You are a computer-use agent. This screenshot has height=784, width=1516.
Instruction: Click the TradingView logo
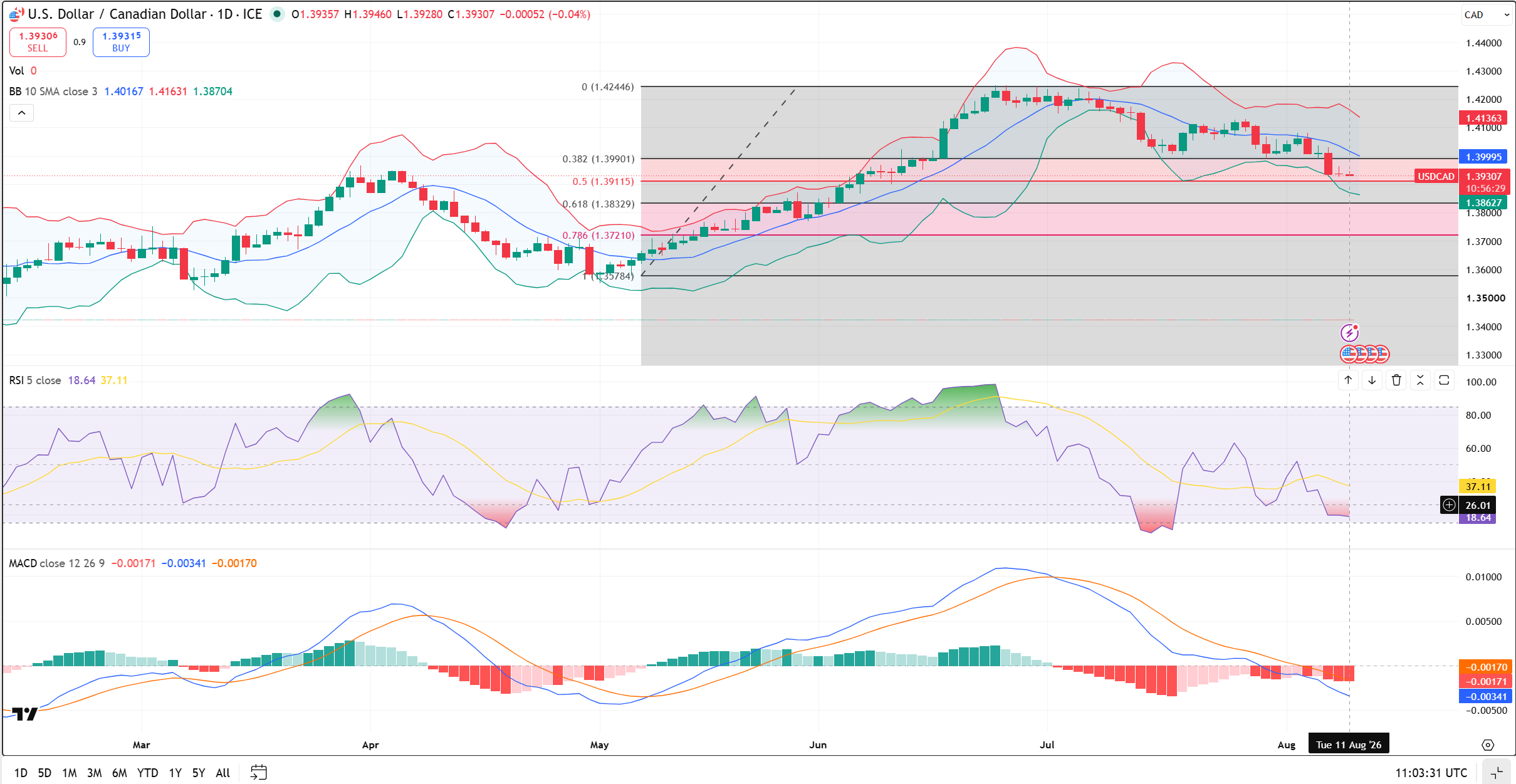coord(25,714)
